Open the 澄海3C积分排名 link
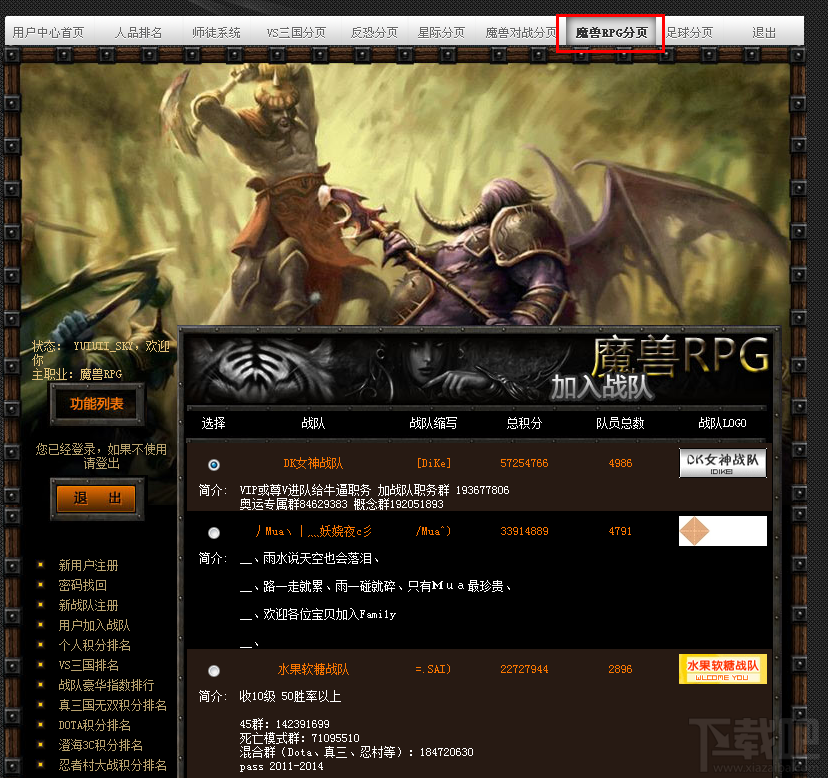The width and height of the screenshot is (828, 778). [x=100, y=745]
